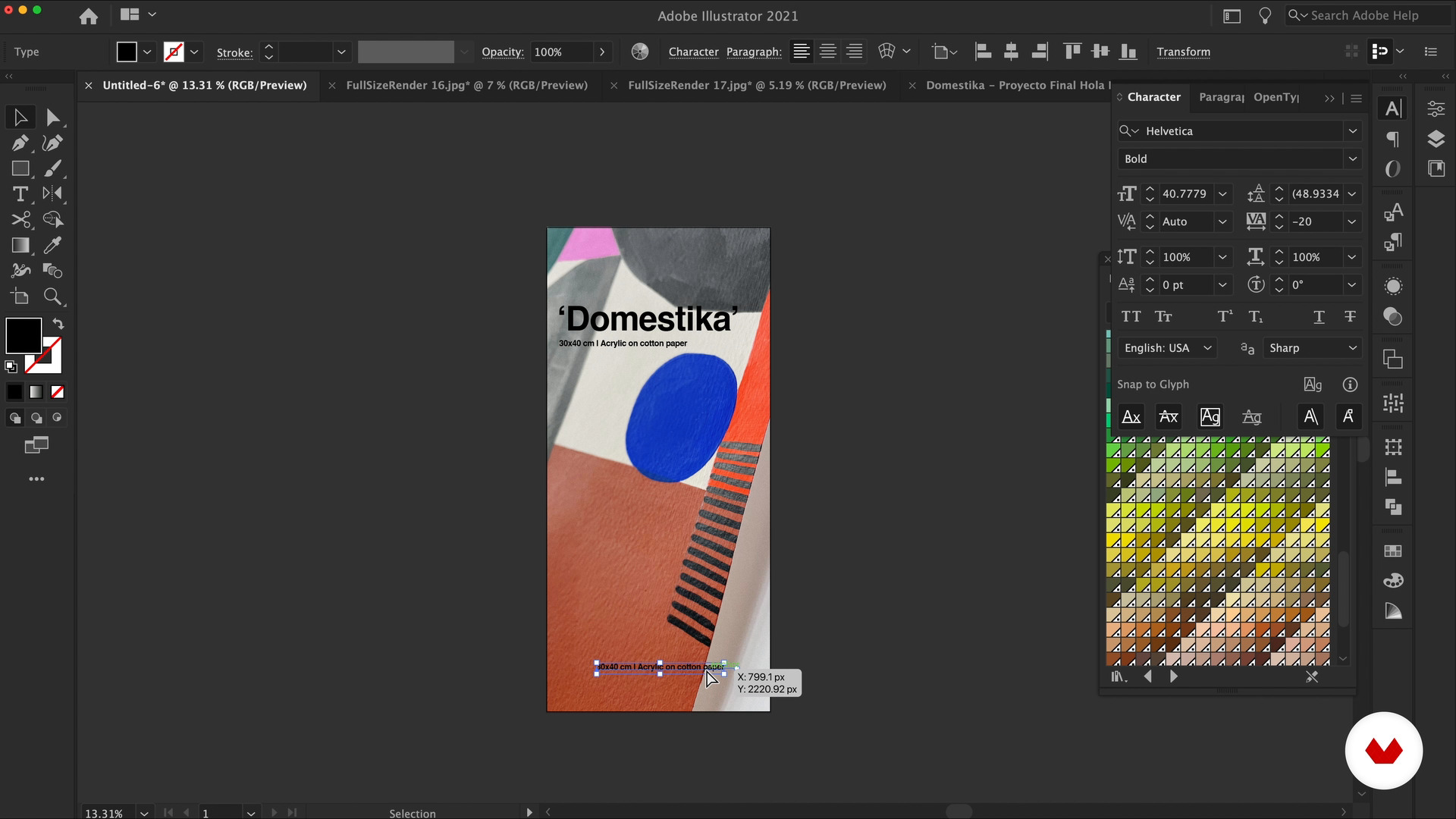
Task: Click the Paragraph link in control bar
Action: [x=754, y=52]
